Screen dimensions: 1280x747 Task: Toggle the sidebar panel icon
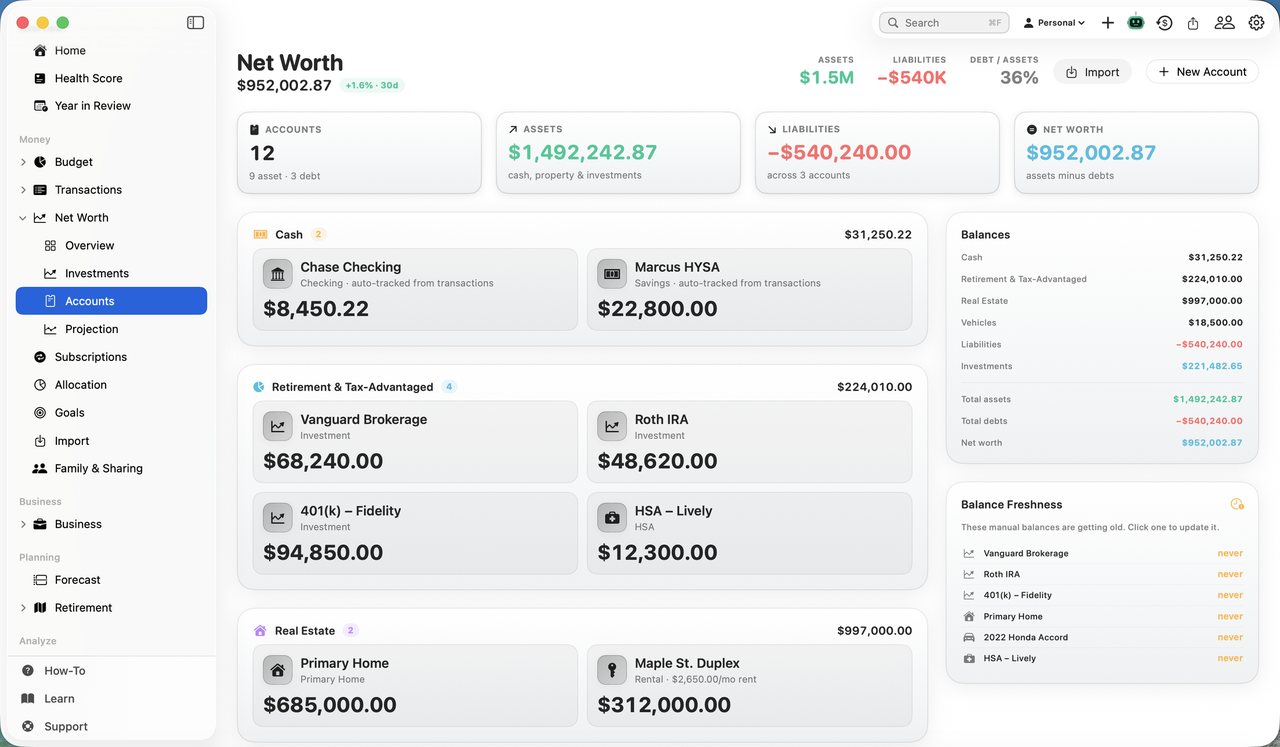pos(195,22)
